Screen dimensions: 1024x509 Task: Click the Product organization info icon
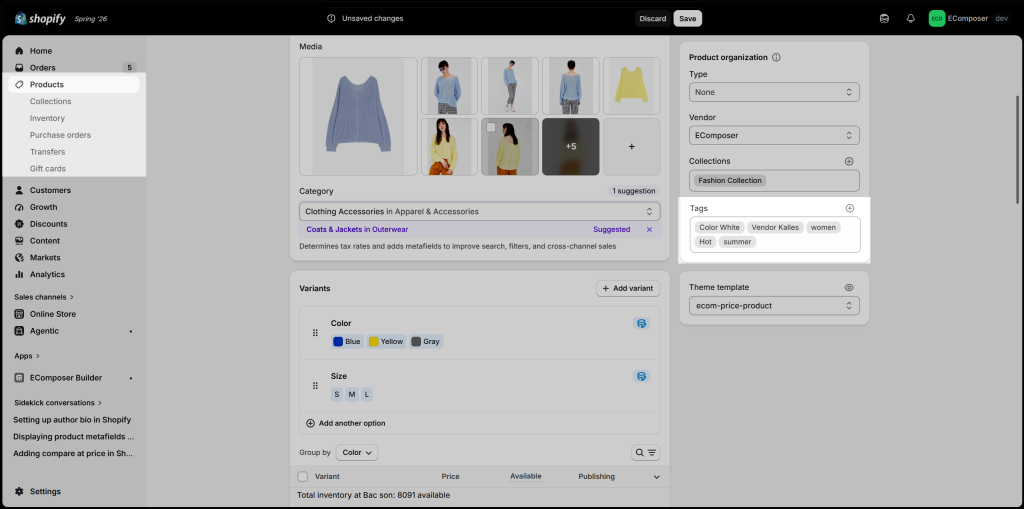(x=776, y=57)
